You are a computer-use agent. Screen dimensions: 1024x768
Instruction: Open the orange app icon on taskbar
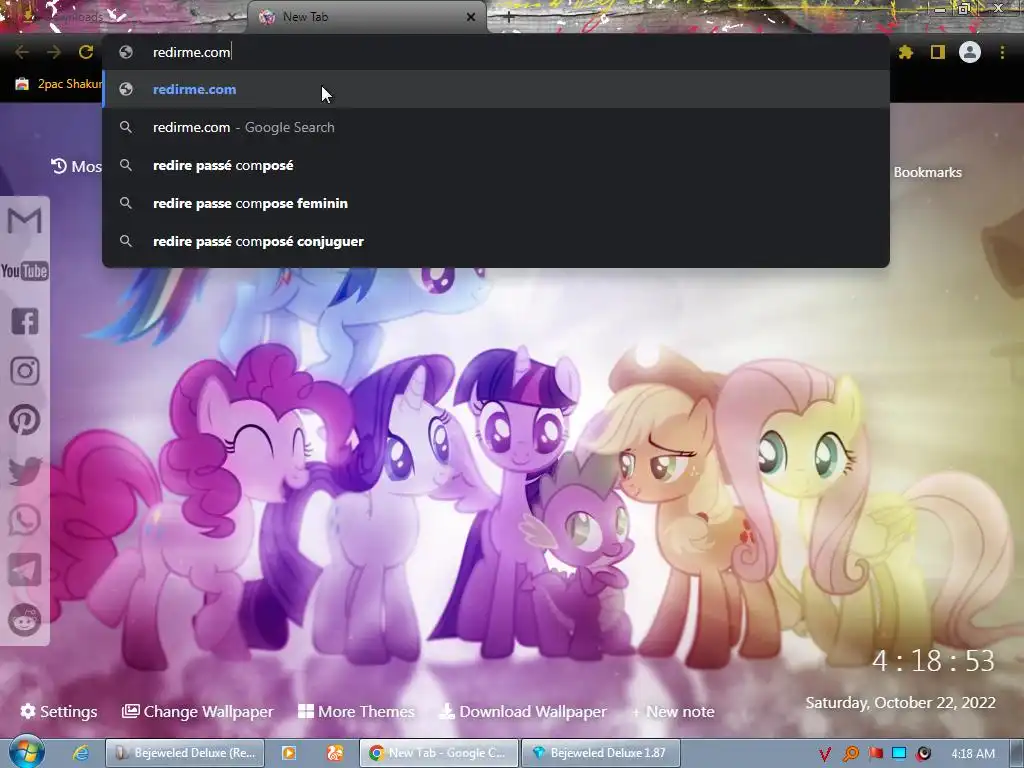coord(334,753)
